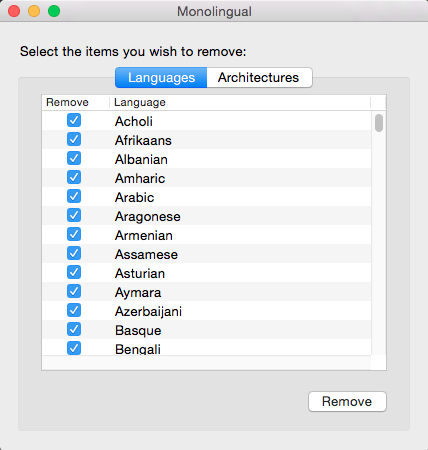Toggle the Albanian checkbox
The height and width of the screenshot is (450, 428).
(x=74, y=158)
